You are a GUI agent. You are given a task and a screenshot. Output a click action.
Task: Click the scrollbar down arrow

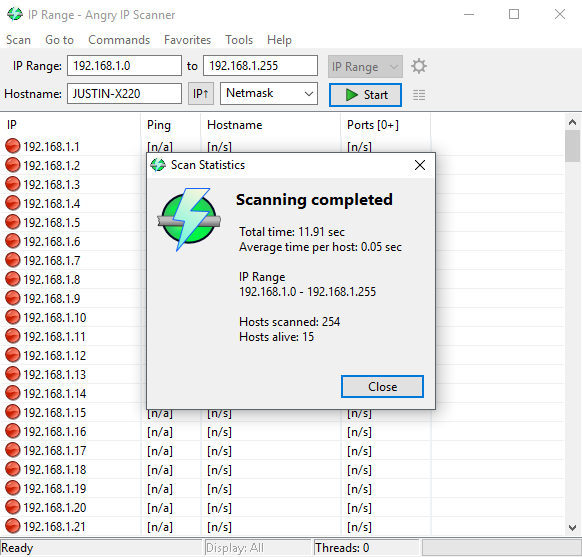click(572, 527)
